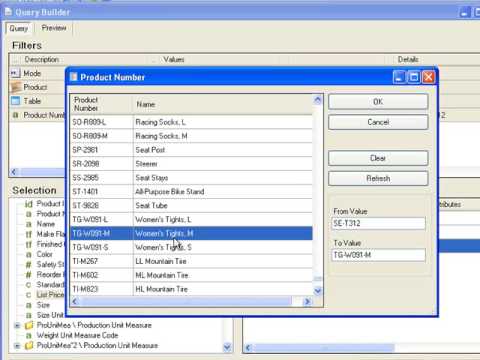Click the Product filter icon

click(x=16, y=87)
